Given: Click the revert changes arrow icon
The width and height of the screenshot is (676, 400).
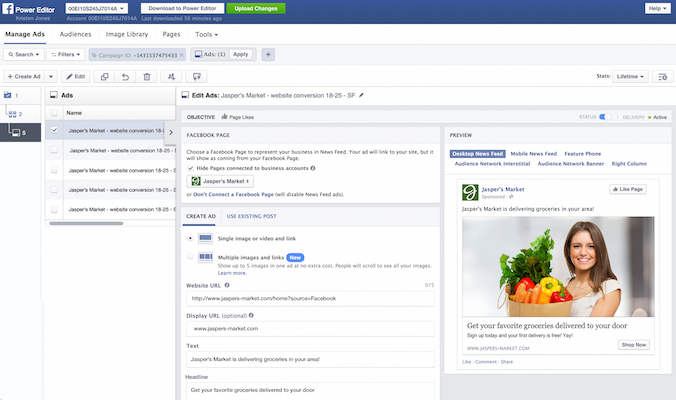Looking at the screenshot, I should click(x=125, y=77).
